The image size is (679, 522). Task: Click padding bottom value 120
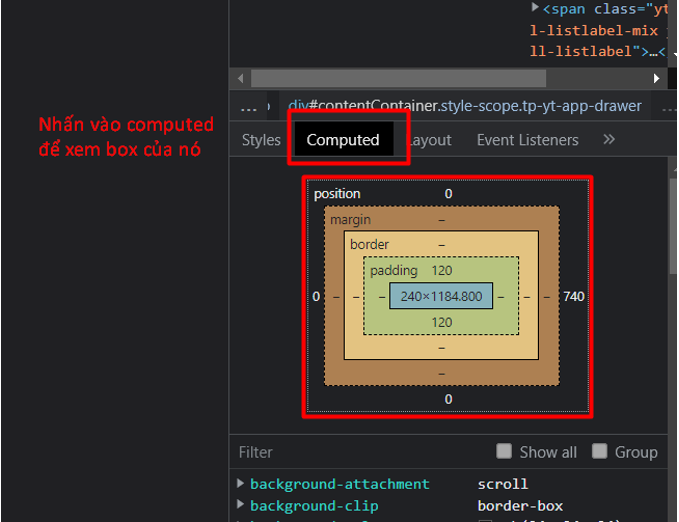[442, 323]
